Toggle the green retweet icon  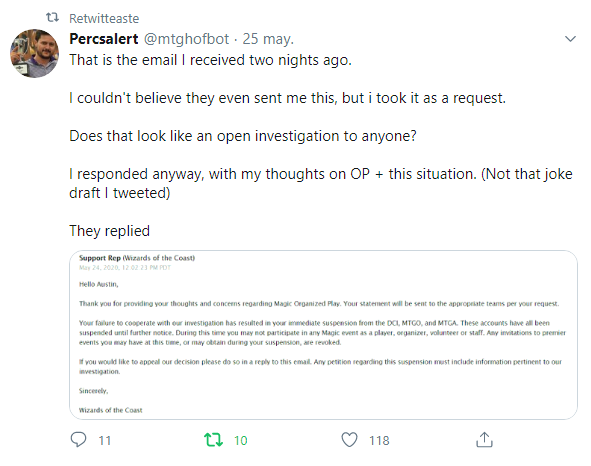click(213, 440)
